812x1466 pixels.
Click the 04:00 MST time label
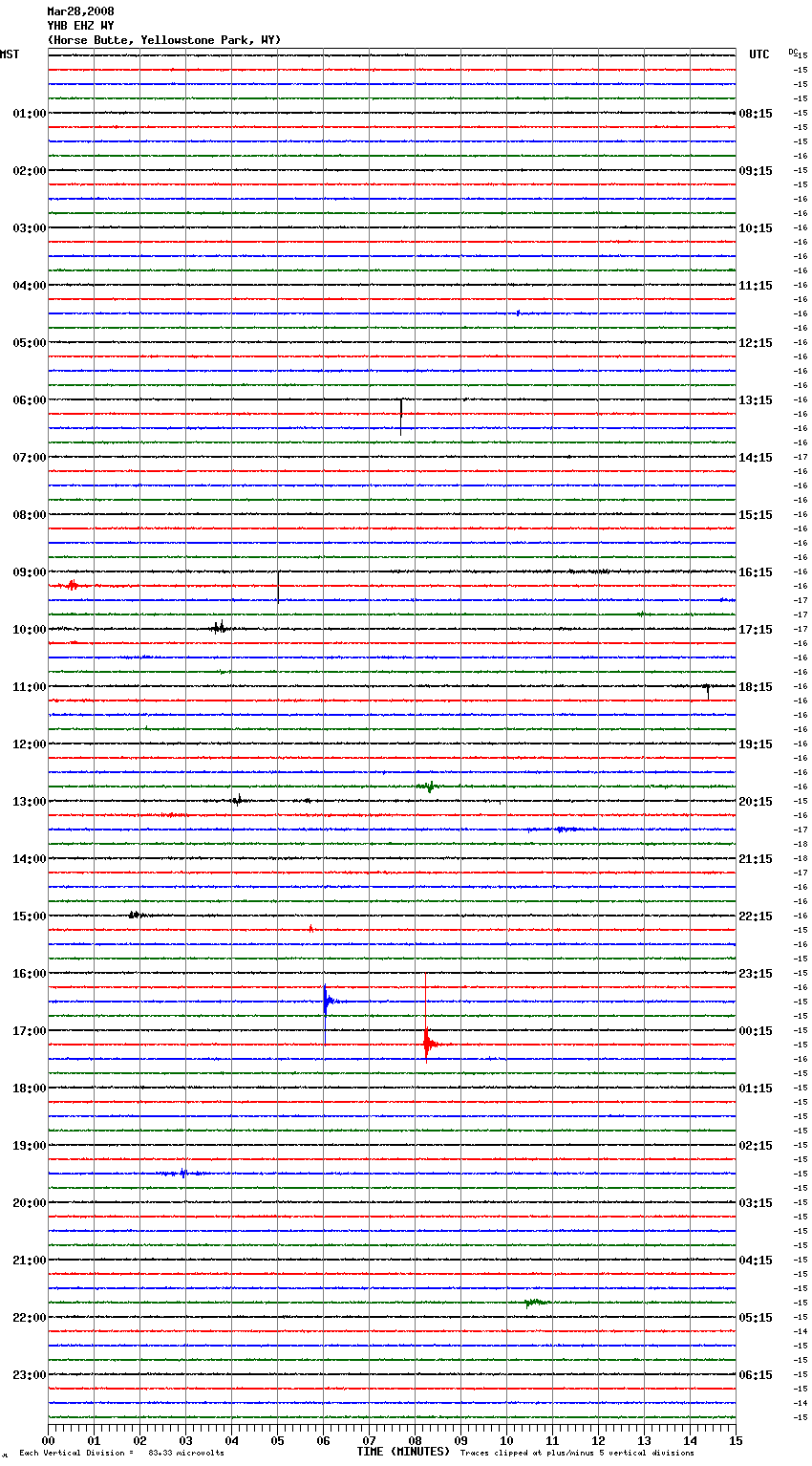(x=30, y=286)
